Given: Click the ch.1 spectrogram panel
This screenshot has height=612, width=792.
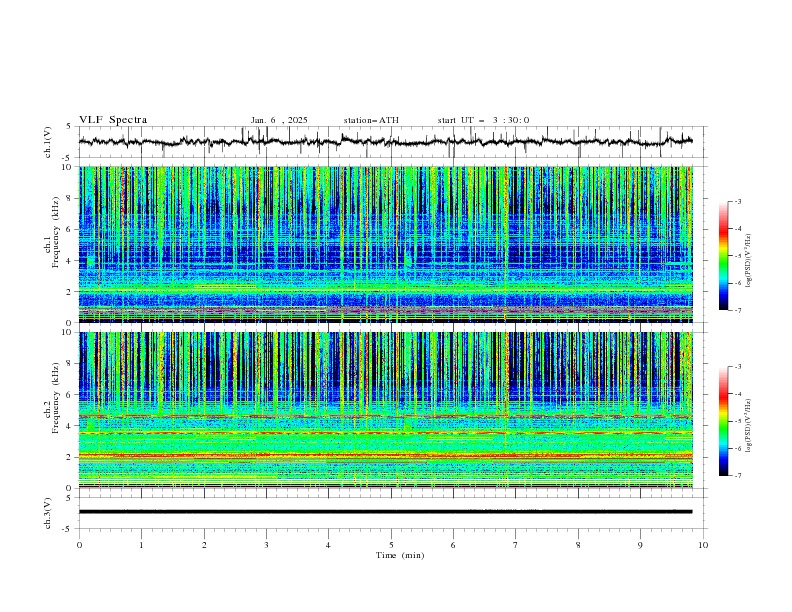Looking at the screenshot, I should [x=385, y=244].
